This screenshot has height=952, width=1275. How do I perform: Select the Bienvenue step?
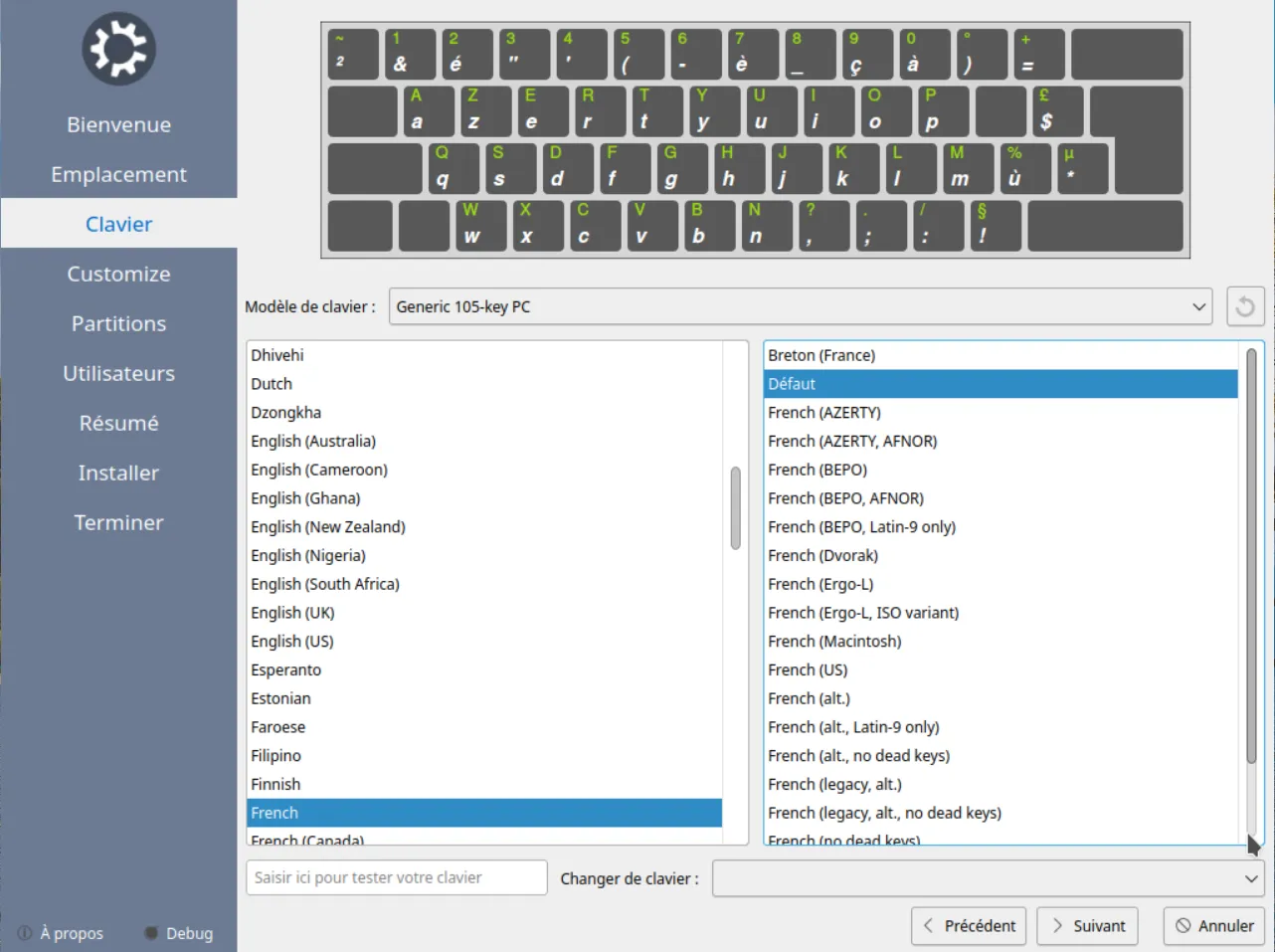[x=118, y=124]
